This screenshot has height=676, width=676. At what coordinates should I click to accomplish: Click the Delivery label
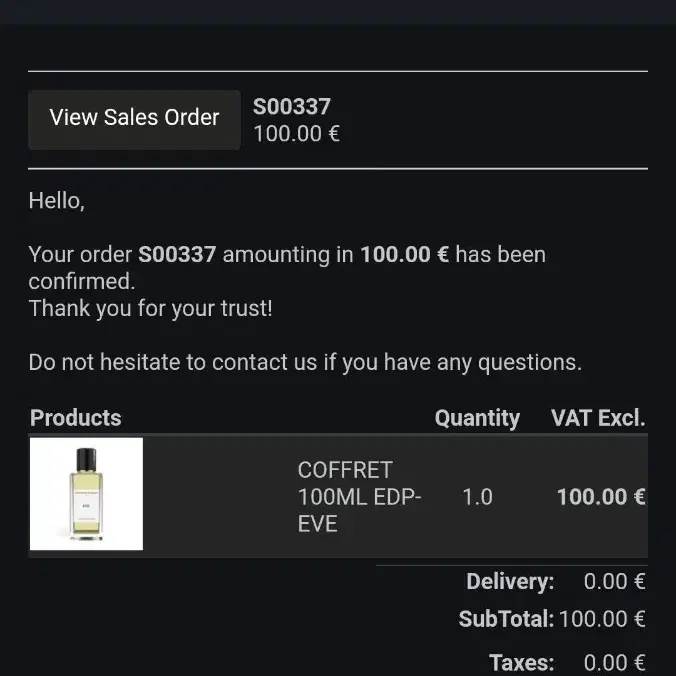click(x=510, y=582)
